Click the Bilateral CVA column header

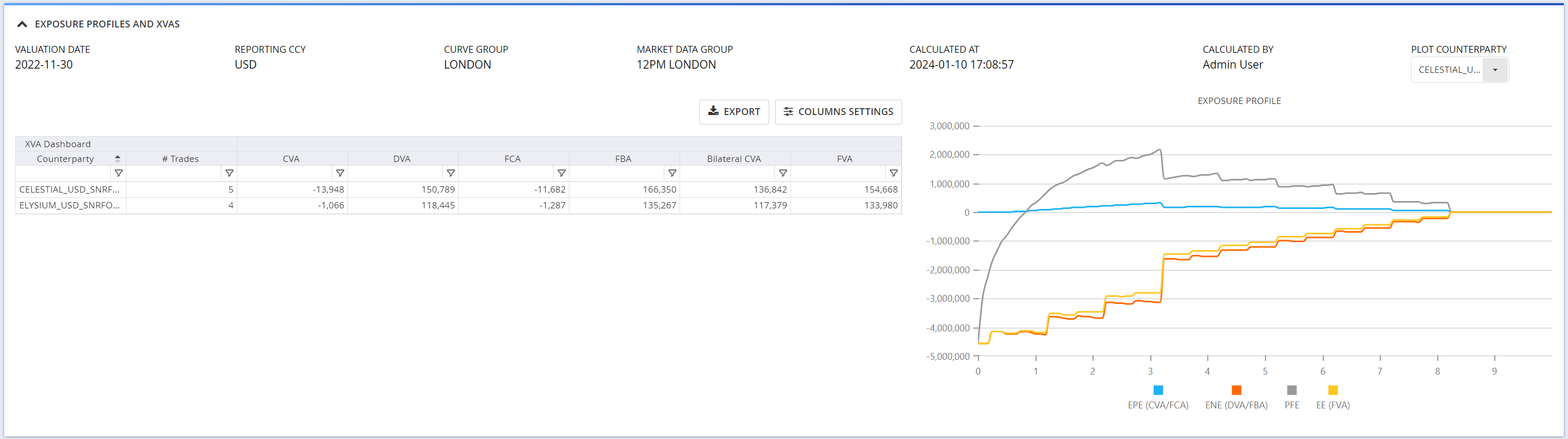tap(733, 159)
